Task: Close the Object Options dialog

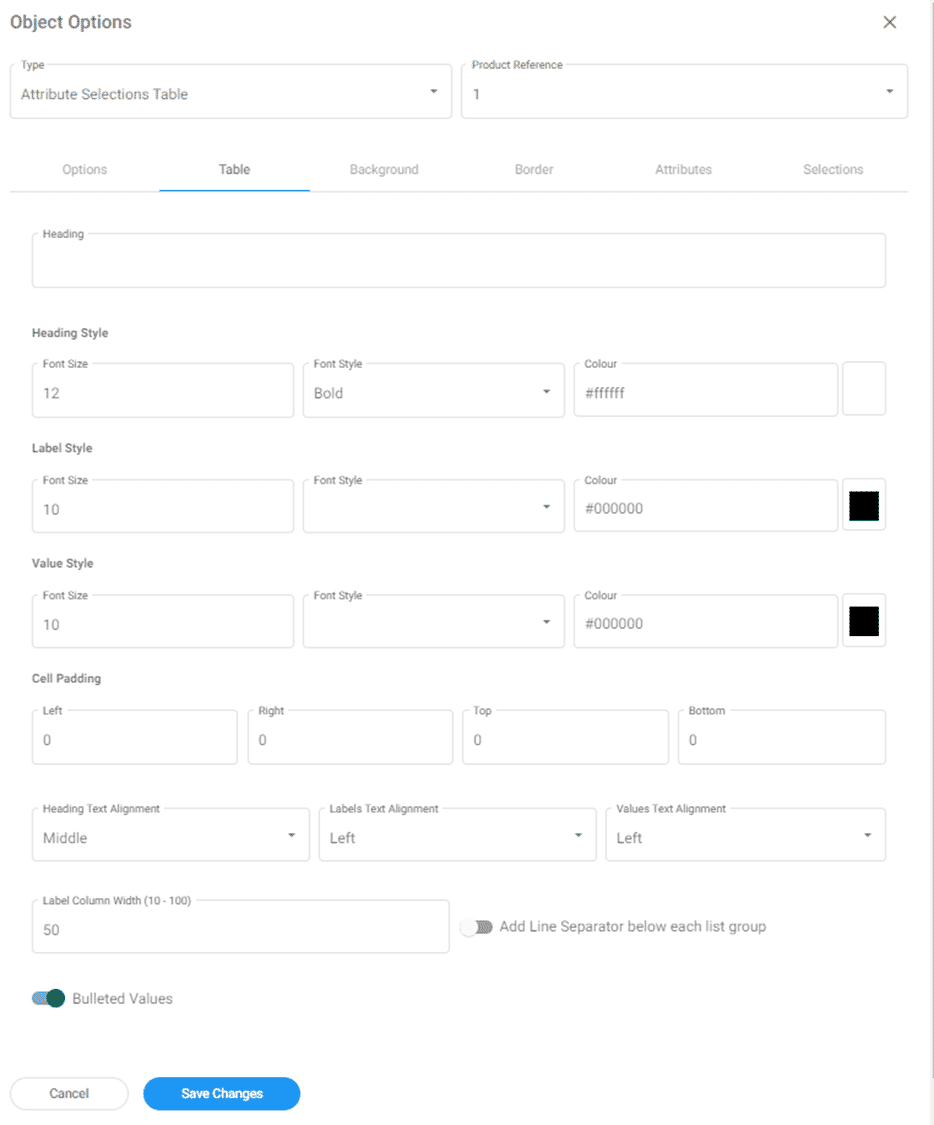Action: (x=889, y=22)
